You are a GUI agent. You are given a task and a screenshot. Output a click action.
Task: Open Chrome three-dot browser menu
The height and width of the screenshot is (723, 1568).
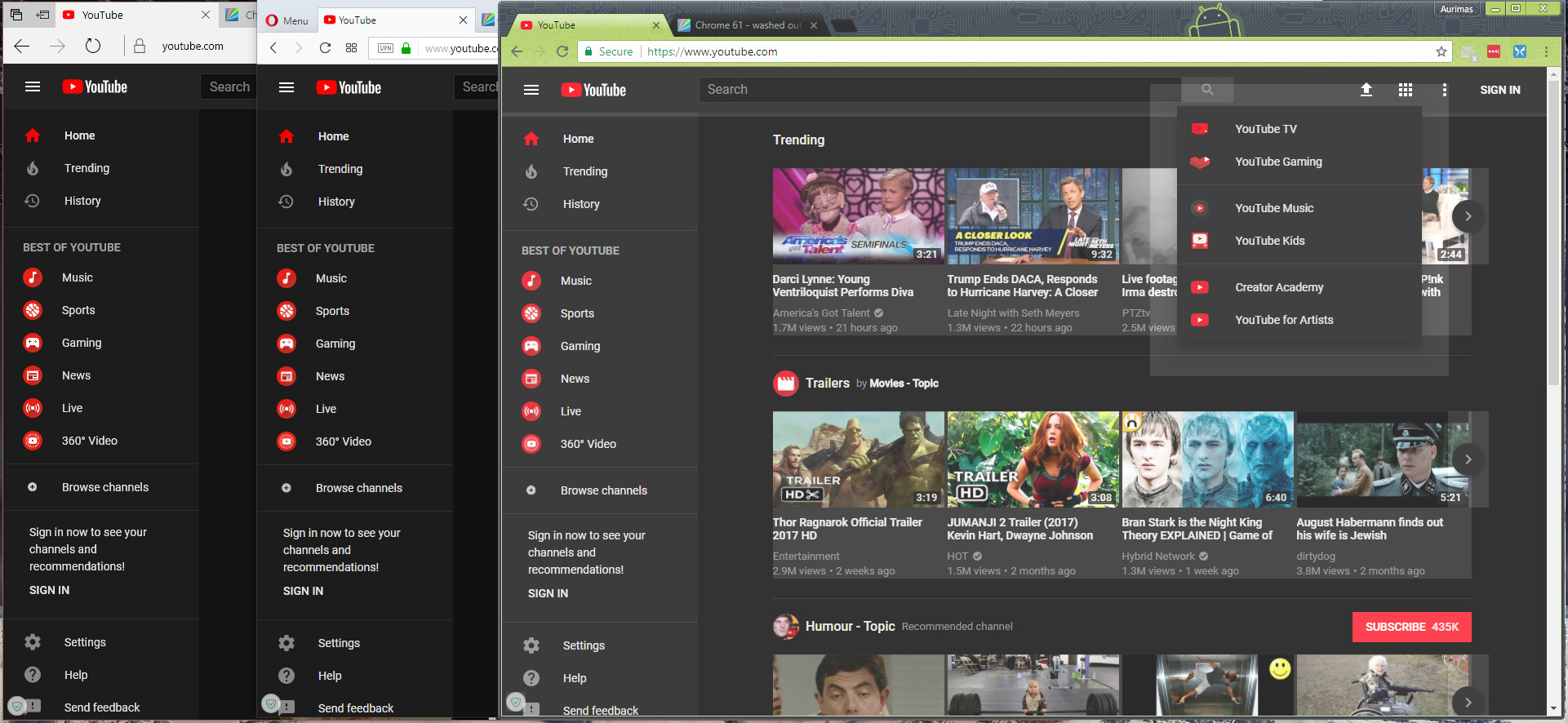1546,51
